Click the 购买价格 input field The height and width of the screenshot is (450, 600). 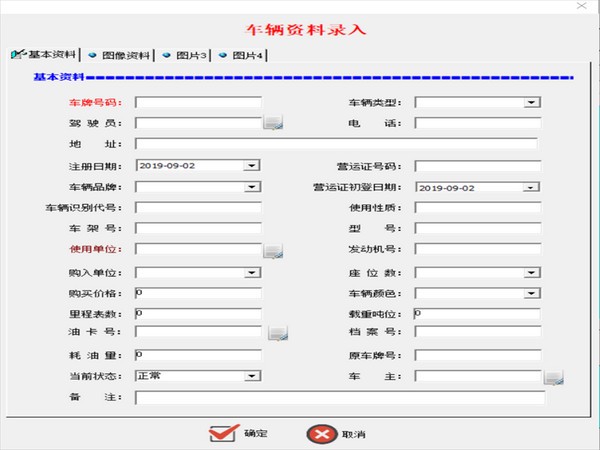[x=198, y=293]
